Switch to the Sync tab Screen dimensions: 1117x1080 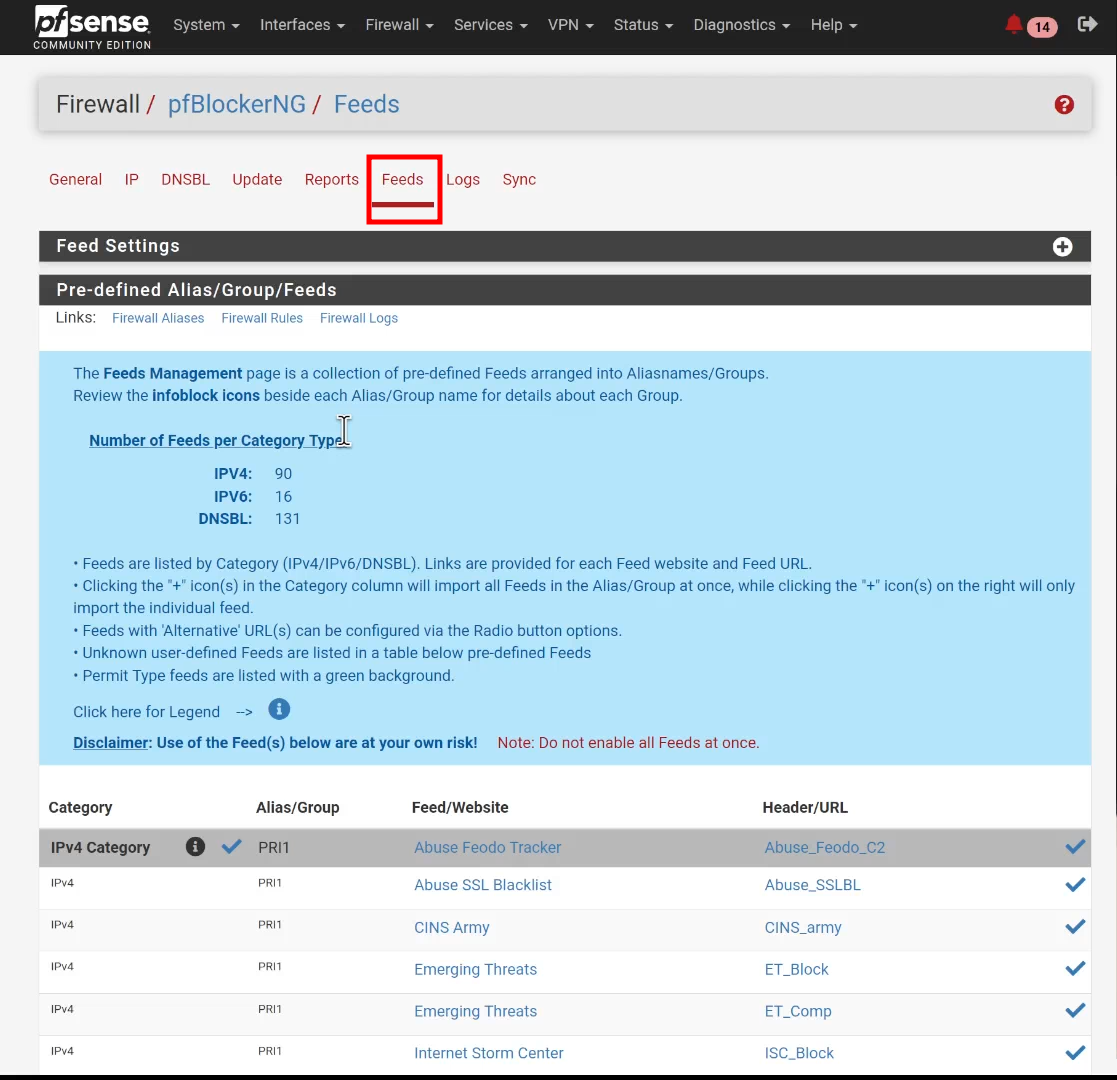pyautogui.click(x=519, y=180)
